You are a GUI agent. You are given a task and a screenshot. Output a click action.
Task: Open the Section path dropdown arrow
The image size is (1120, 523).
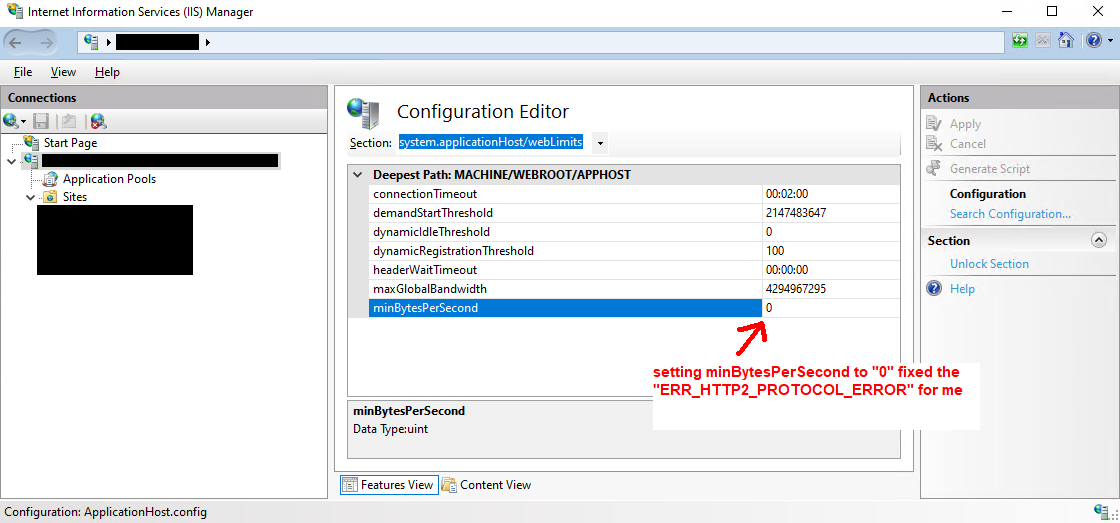pyautogui.click(x=600, y=143)
